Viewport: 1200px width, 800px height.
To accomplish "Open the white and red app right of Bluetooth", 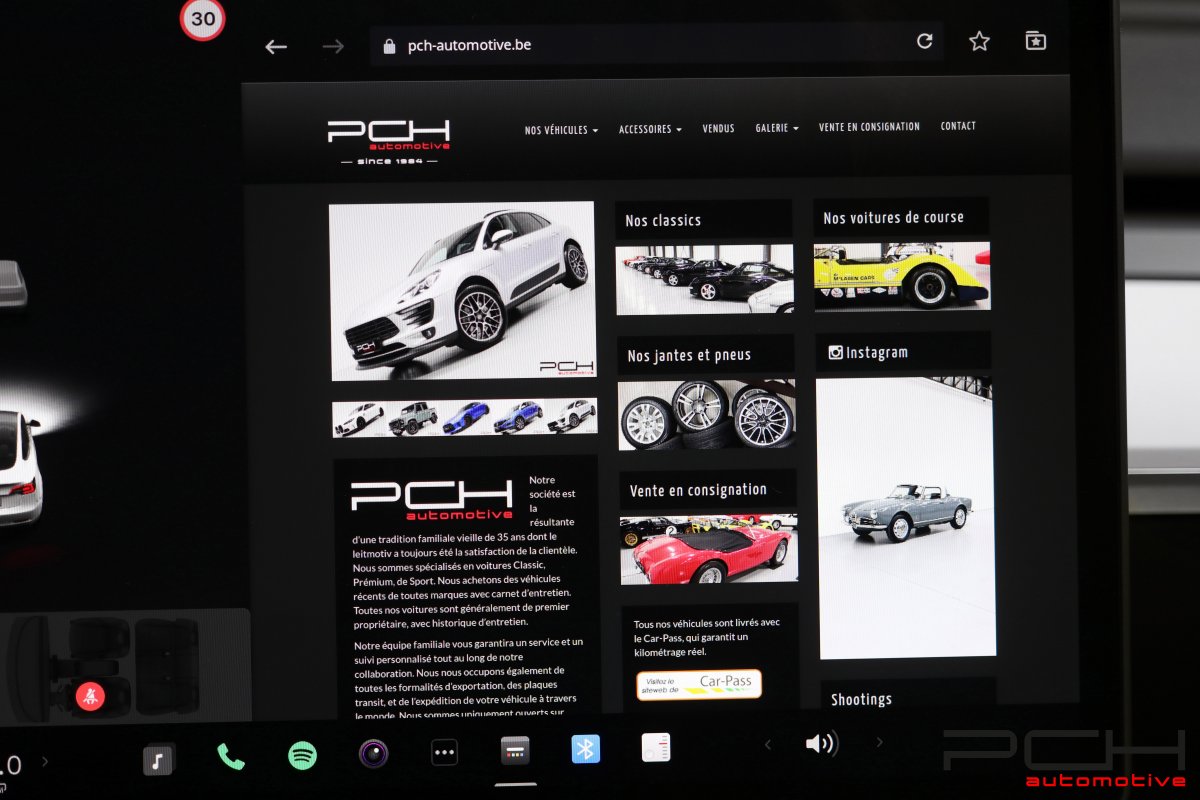I will tap(656, 747).
